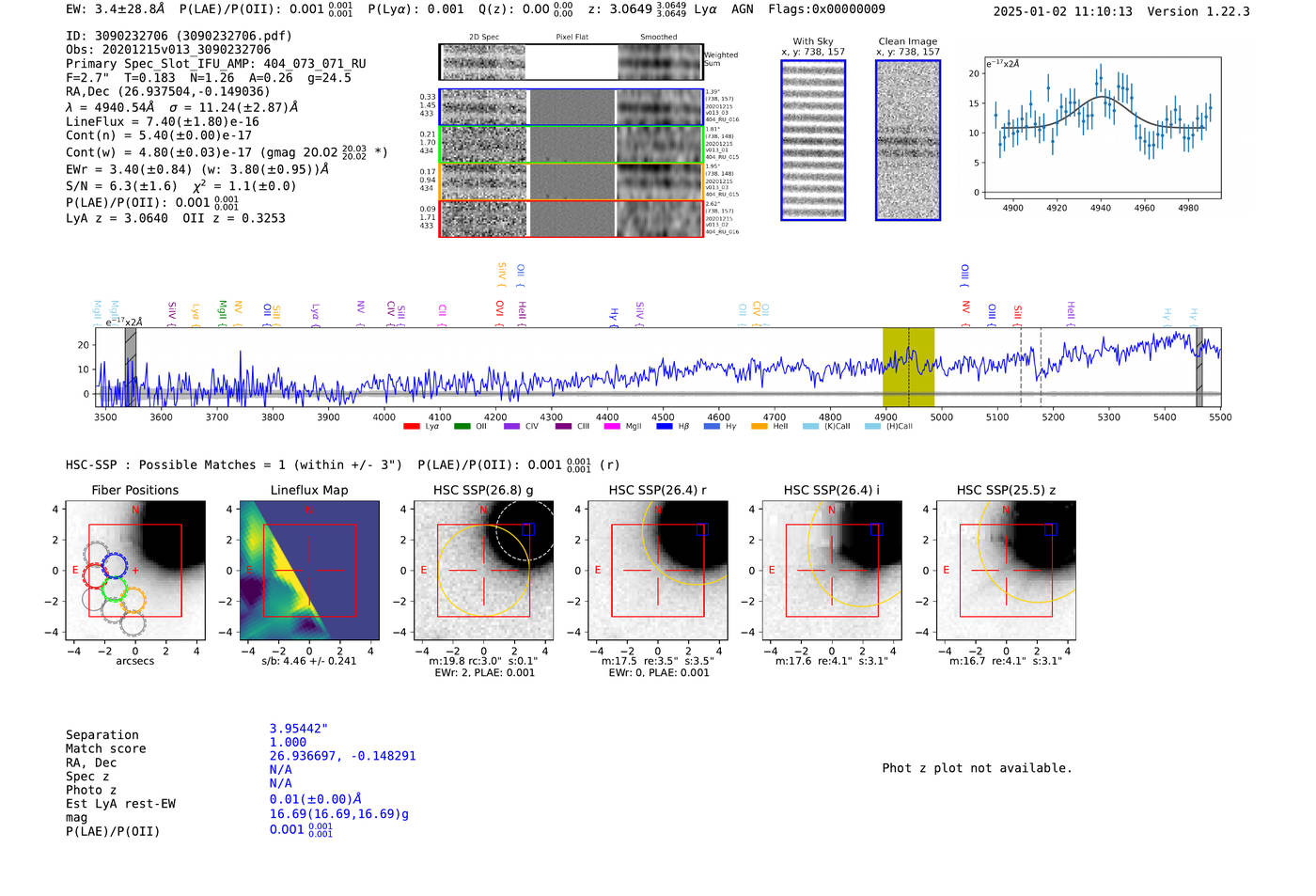Image resolution: width=1316 pixels, height=896 pixels.
Task: Open the Fiber Positions panel image
Action: pyautogui.click(x=135, y=571)
